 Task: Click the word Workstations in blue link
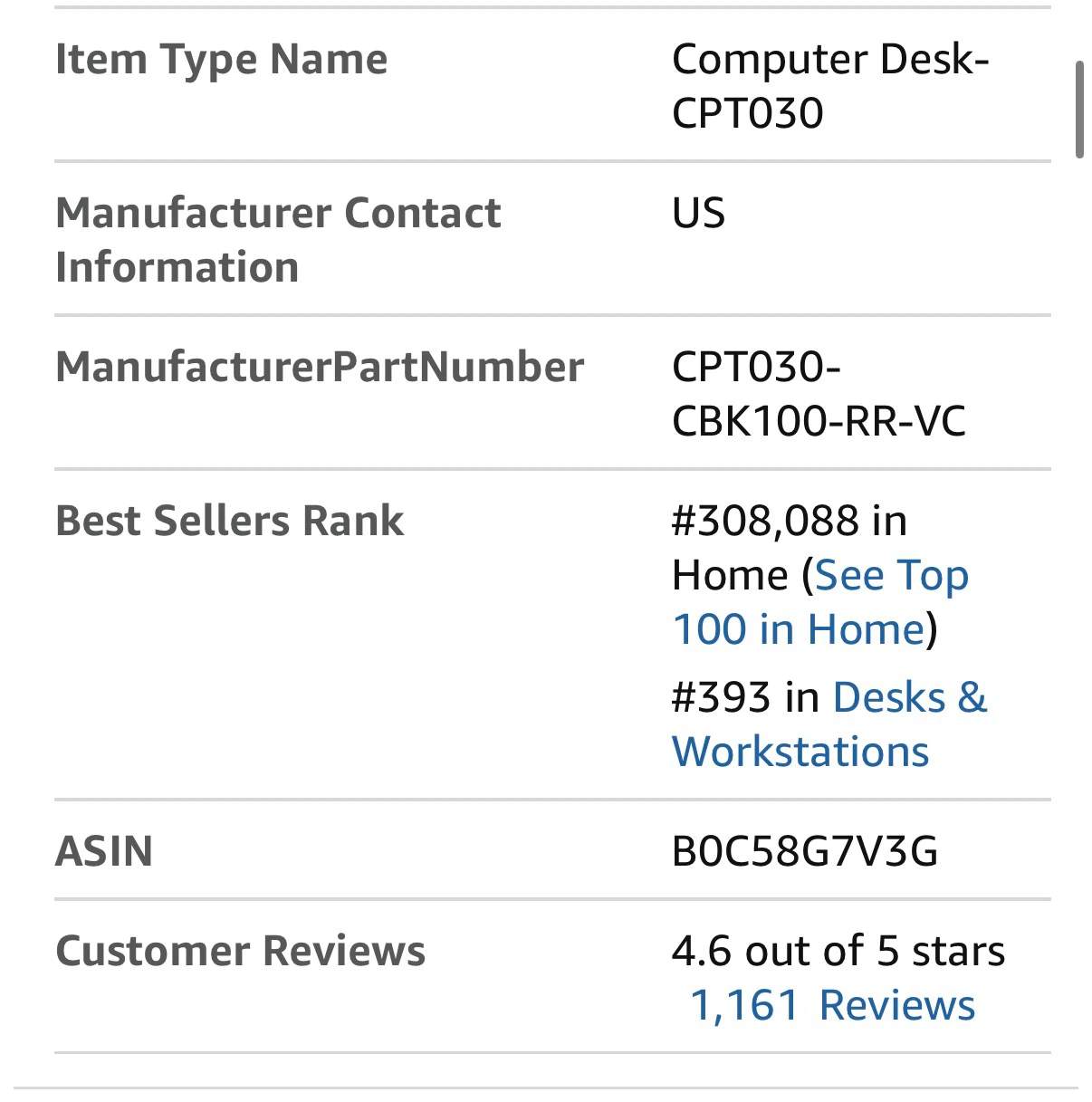coord(800,752)
